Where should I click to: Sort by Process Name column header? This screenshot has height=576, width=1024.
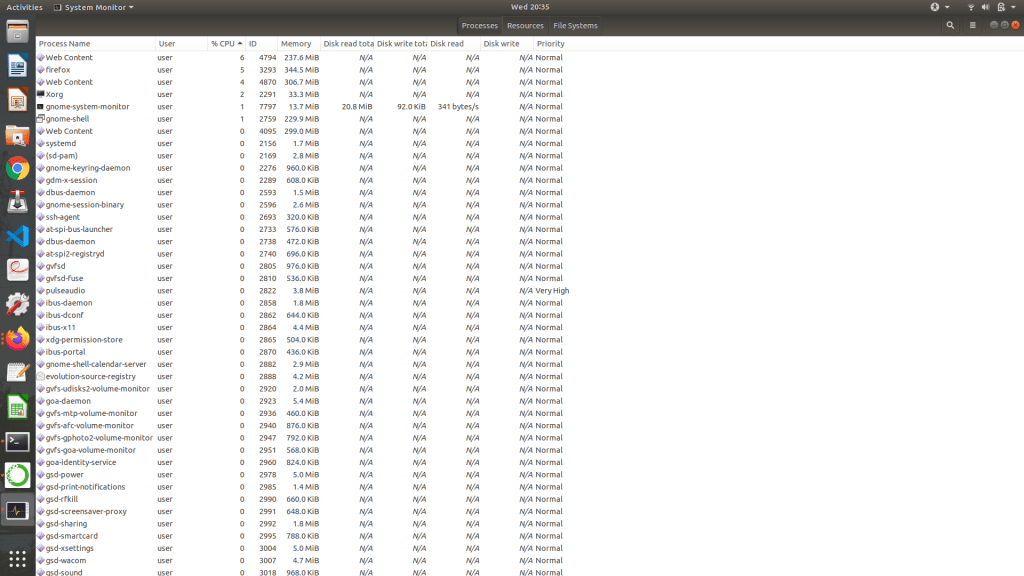tap(64, 44)
